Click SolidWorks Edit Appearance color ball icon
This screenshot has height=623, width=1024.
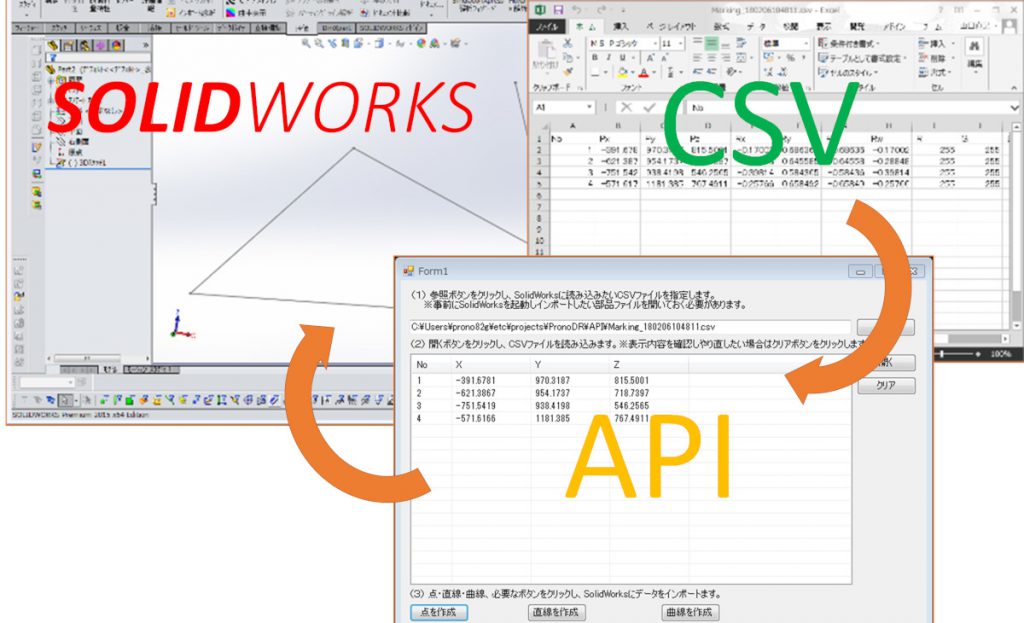(421, 43)
